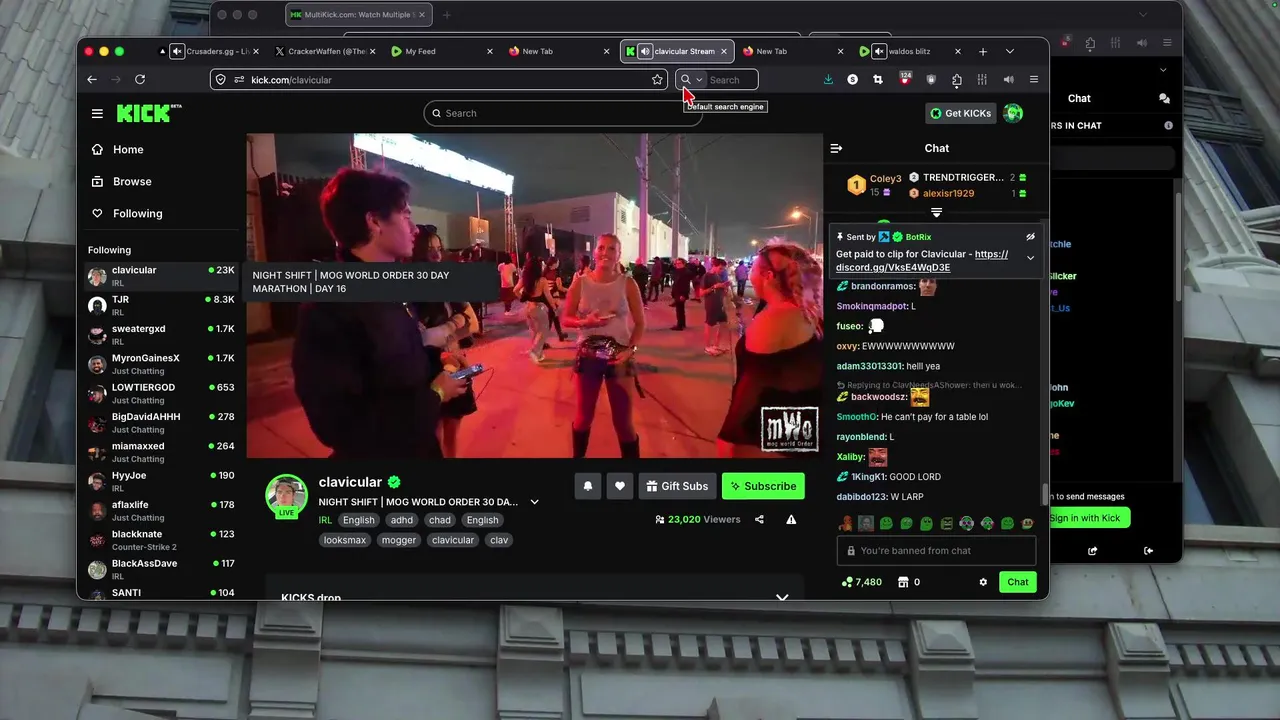Click the Kick search field

[563, 113]
